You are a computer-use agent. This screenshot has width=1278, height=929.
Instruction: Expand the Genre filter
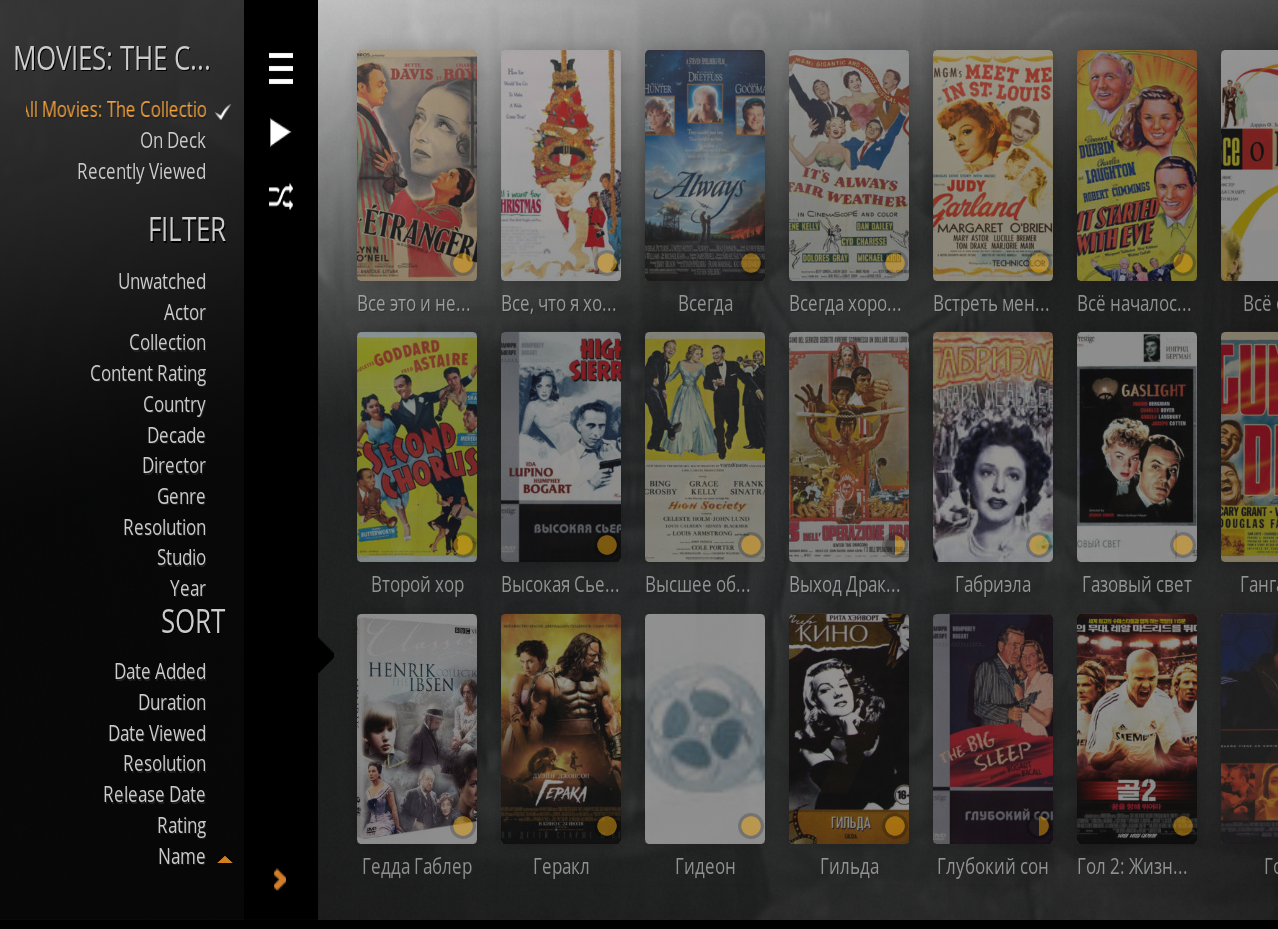coord(181,497)
